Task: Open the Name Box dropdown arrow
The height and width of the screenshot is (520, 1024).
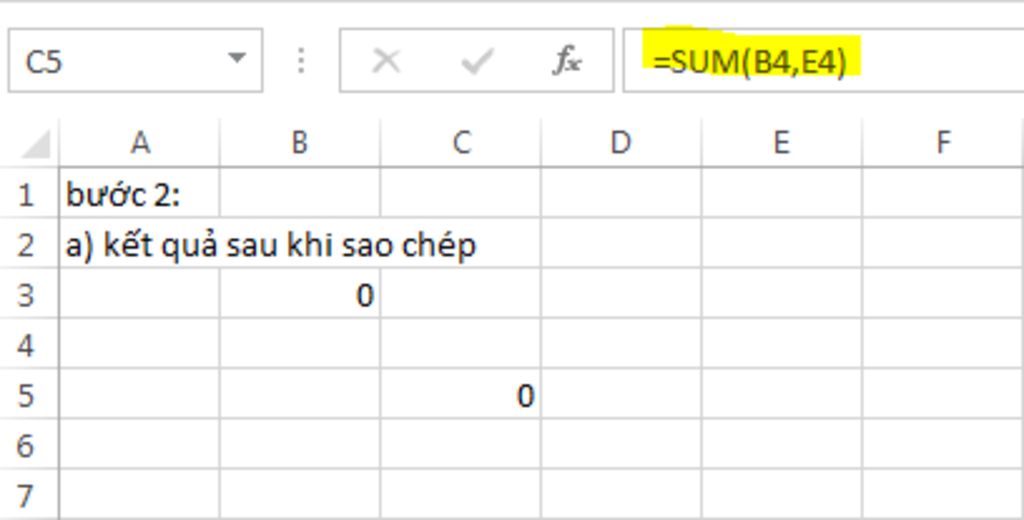Action: pyautogui.click(x=236, y=59)
